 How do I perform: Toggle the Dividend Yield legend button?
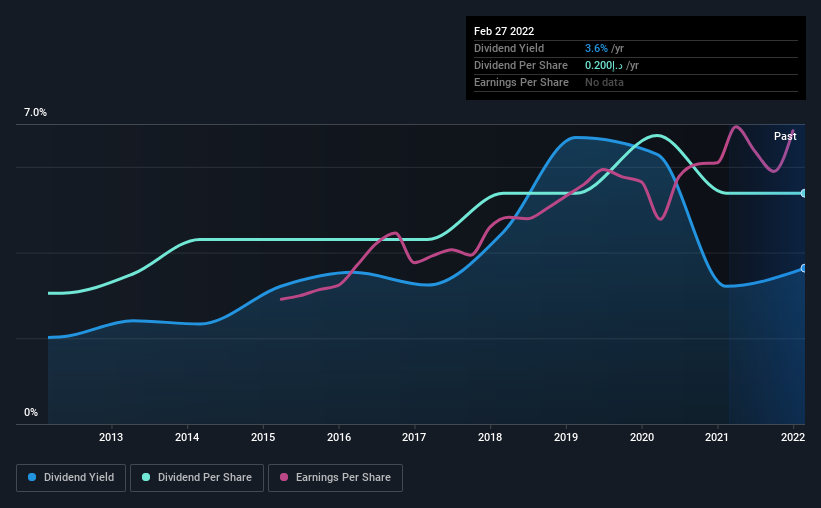[71, 478]
